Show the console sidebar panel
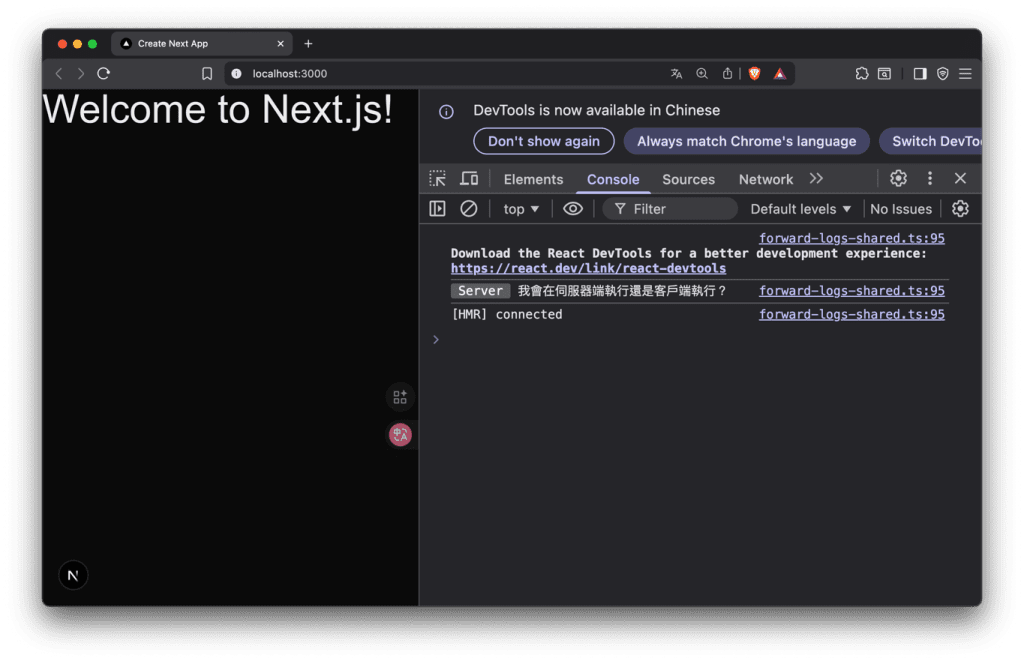This screenshot has height=662, width=1024. 438,209
